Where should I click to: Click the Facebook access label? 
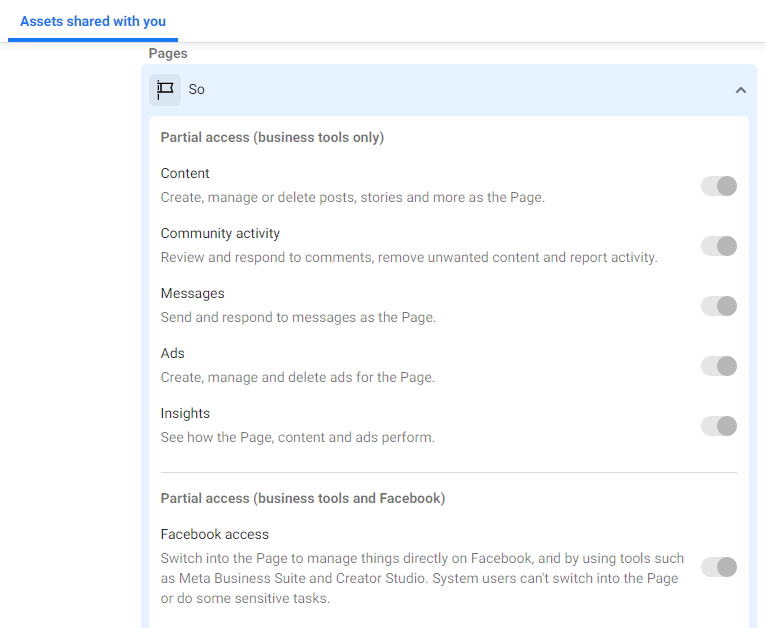pyautogui.click(x=215, y=534)
